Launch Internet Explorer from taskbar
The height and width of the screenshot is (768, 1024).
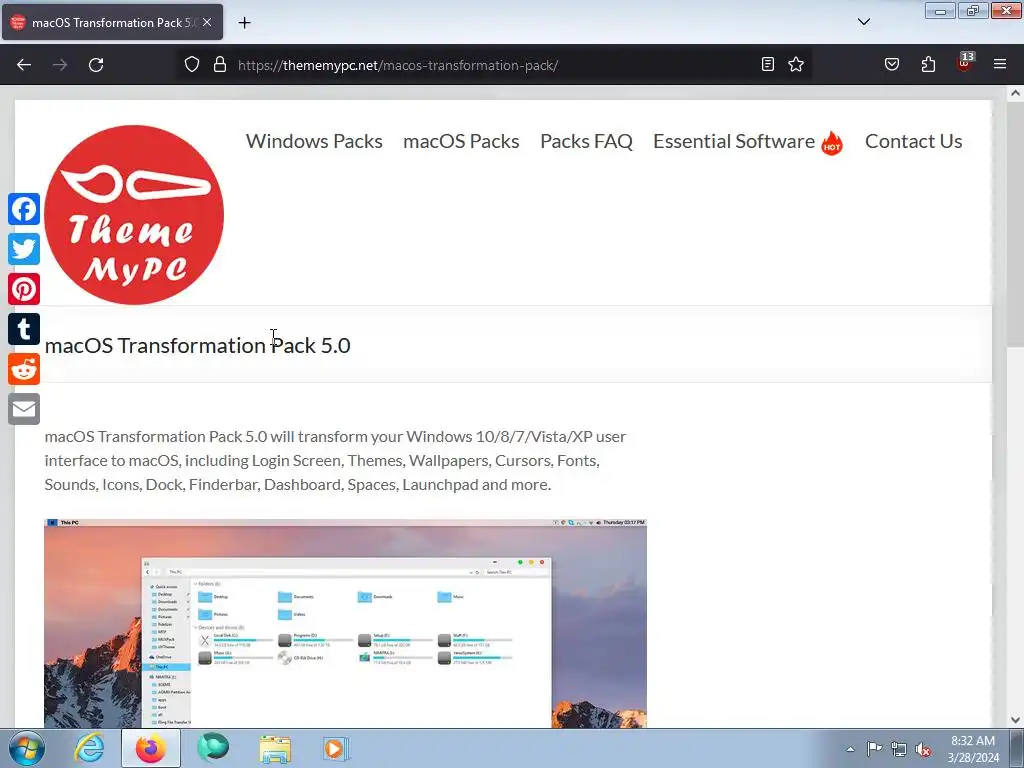pos(89,748)
